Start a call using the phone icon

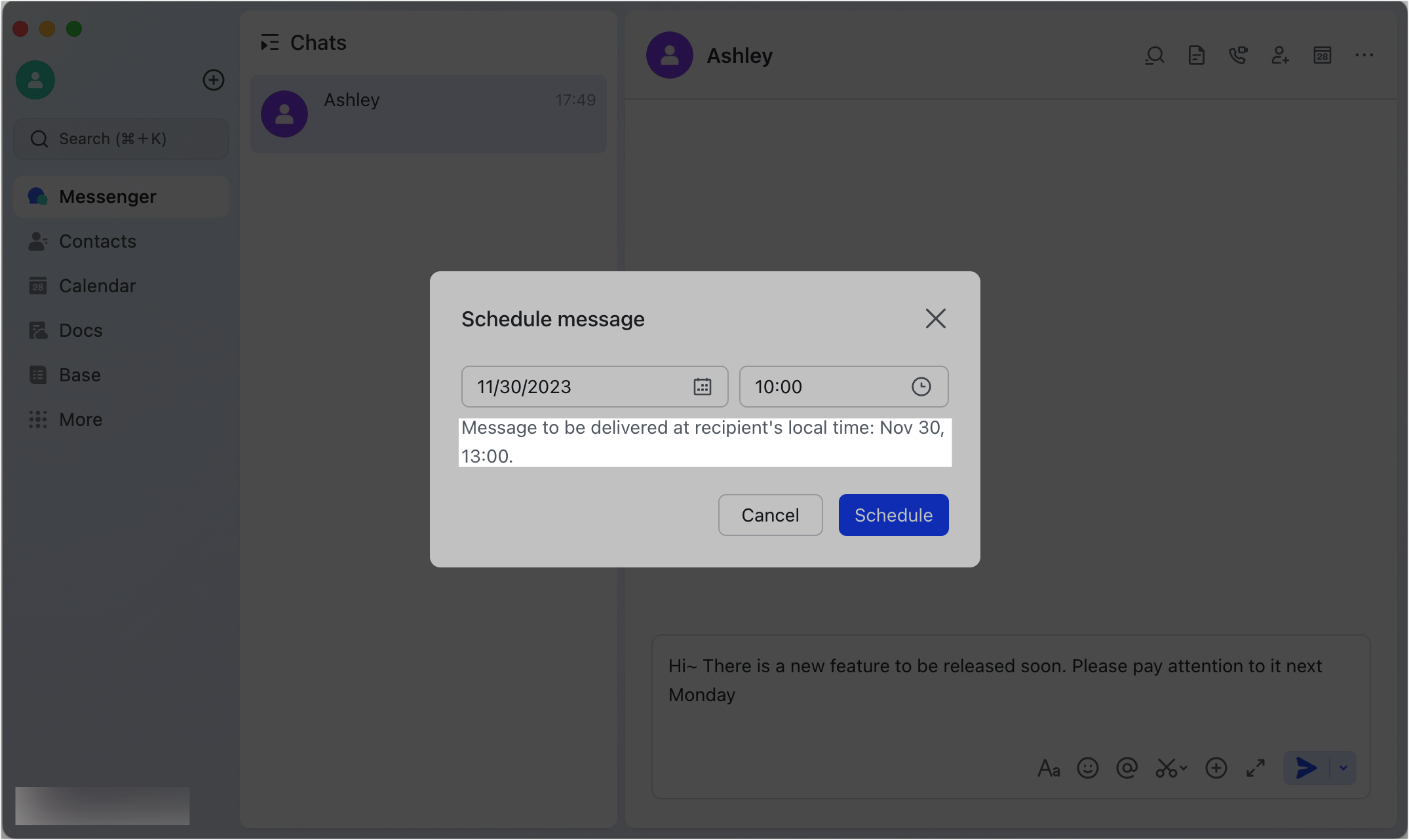[1238, 56]
